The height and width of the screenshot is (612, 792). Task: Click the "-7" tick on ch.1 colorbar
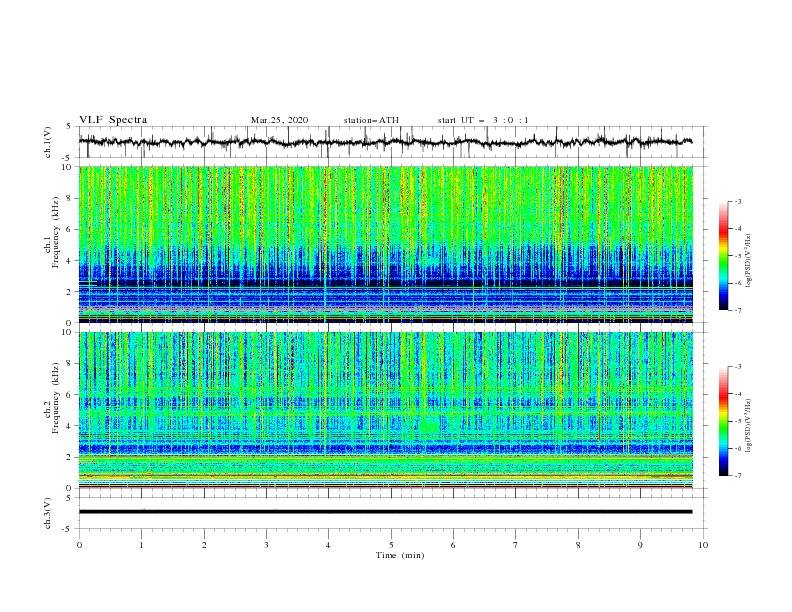tap(737, 310)
